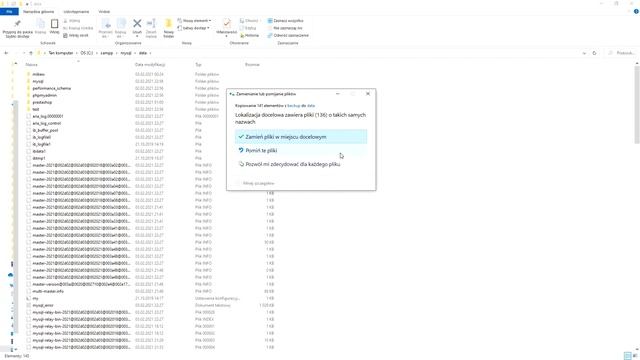Sort by Data modyfikacji column header

click(150, 64)
